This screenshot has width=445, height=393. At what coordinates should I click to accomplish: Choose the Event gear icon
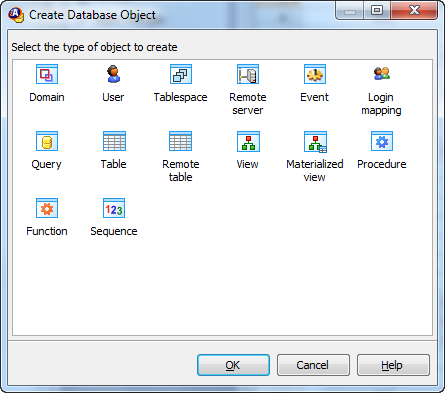315,74
